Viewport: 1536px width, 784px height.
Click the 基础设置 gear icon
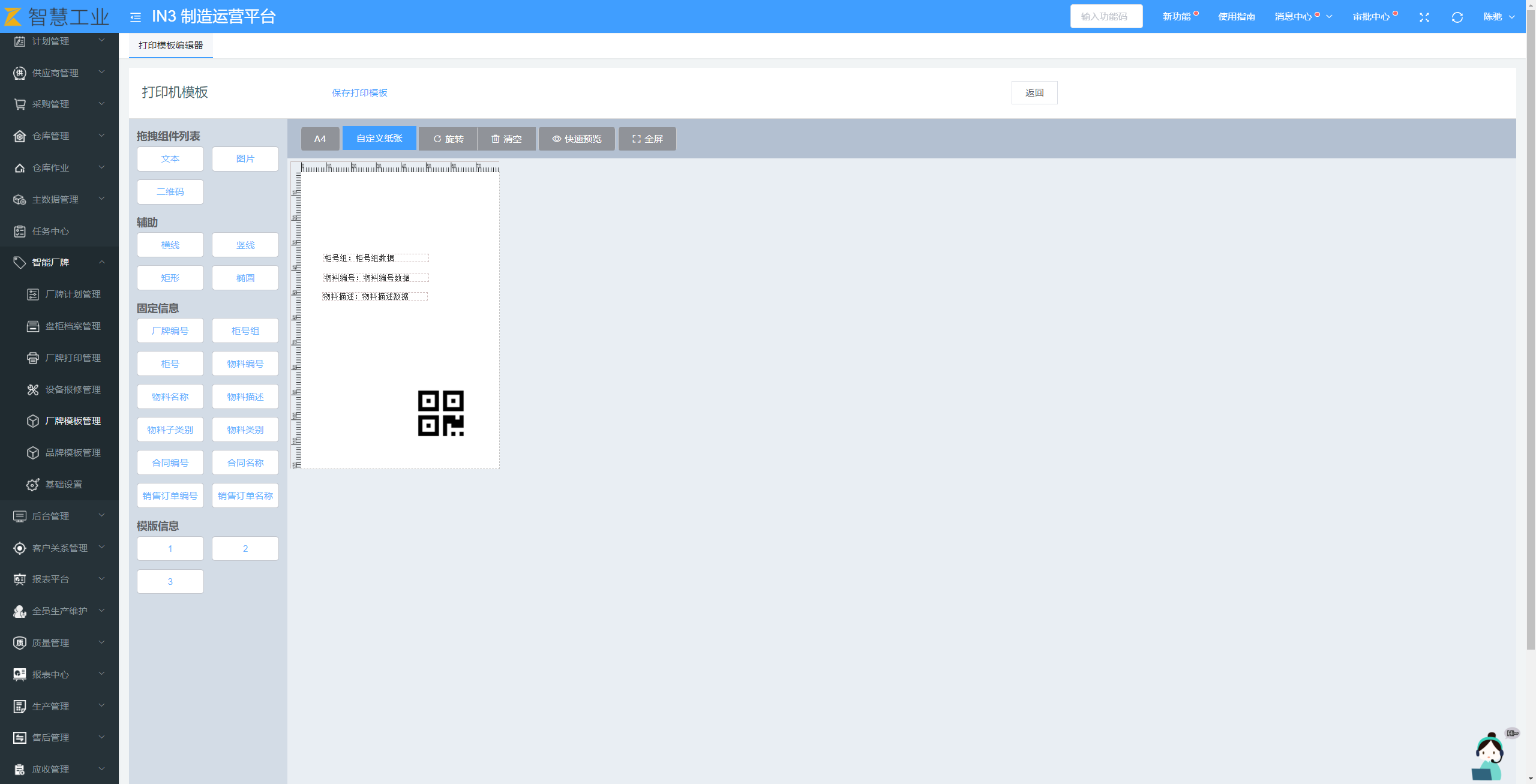(x=33, y=485)
